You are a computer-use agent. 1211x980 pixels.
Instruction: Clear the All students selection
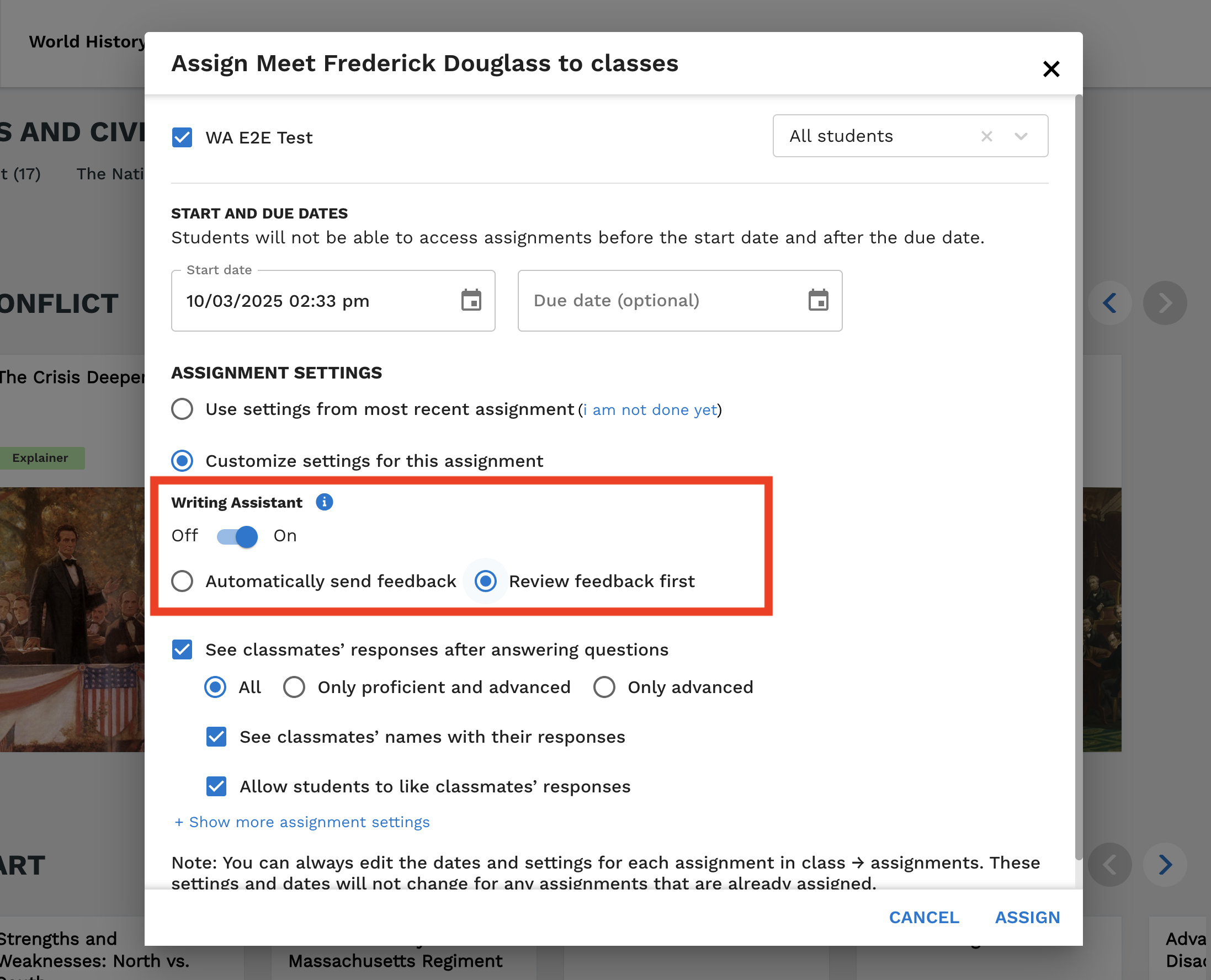coord(986,136)
